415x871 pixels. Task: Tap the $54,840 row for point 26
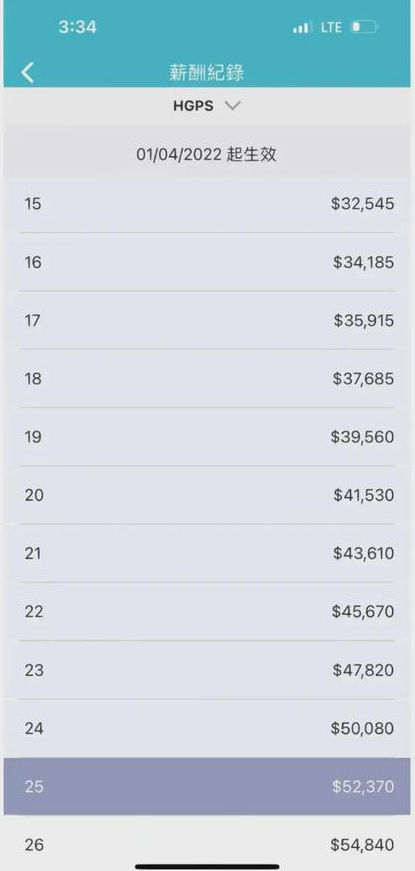click(x=207, y=843)
